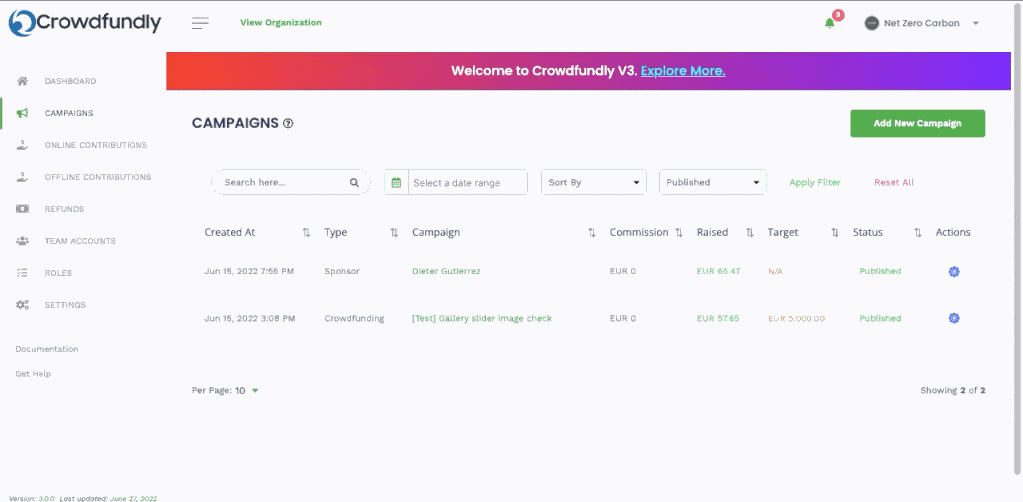Viewport: 1023px width, 502px height.
Task: Open Settings from the sidebar
Action: (x=65, y=305)
